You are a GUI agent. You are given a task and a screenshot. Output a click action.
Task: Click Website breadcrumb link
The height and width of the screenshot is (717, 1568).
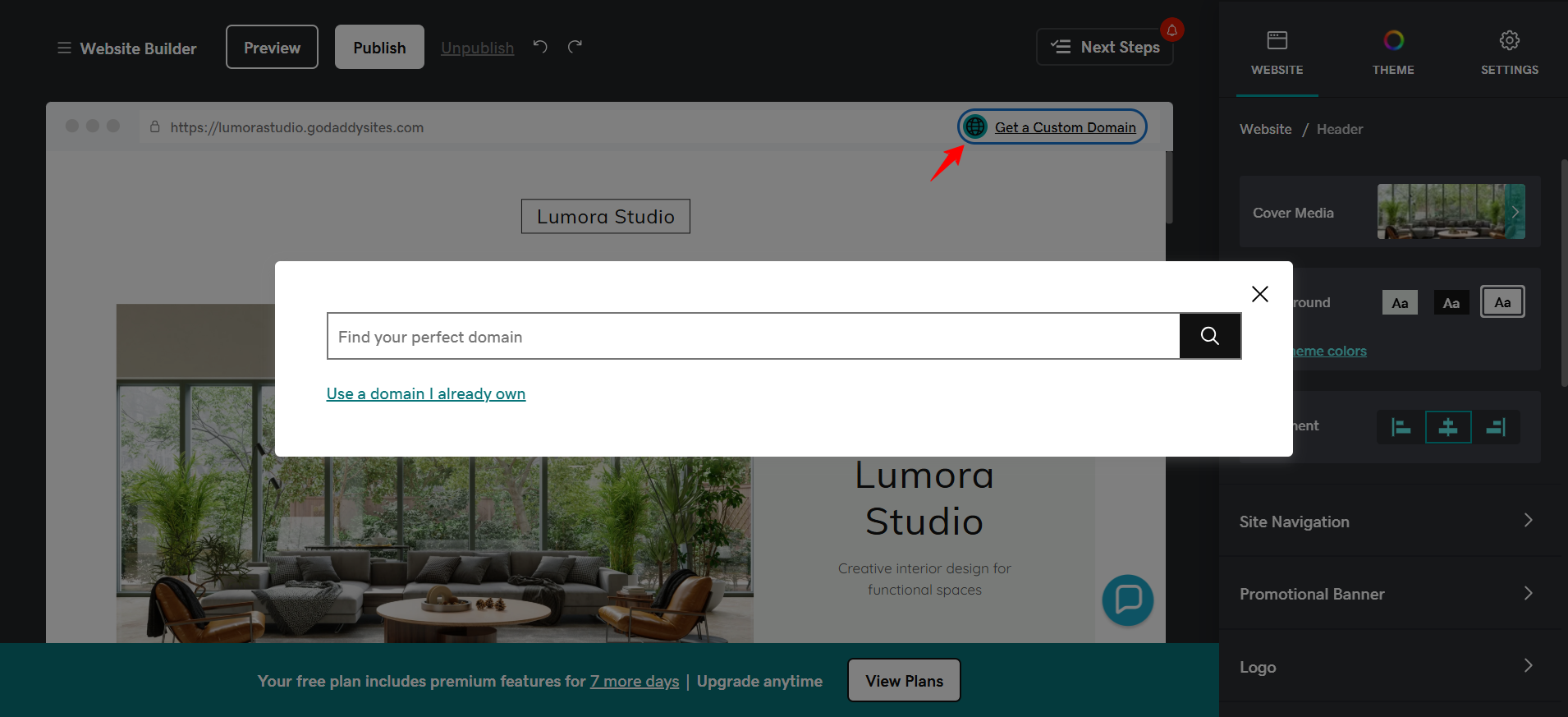coord(1265,129)
